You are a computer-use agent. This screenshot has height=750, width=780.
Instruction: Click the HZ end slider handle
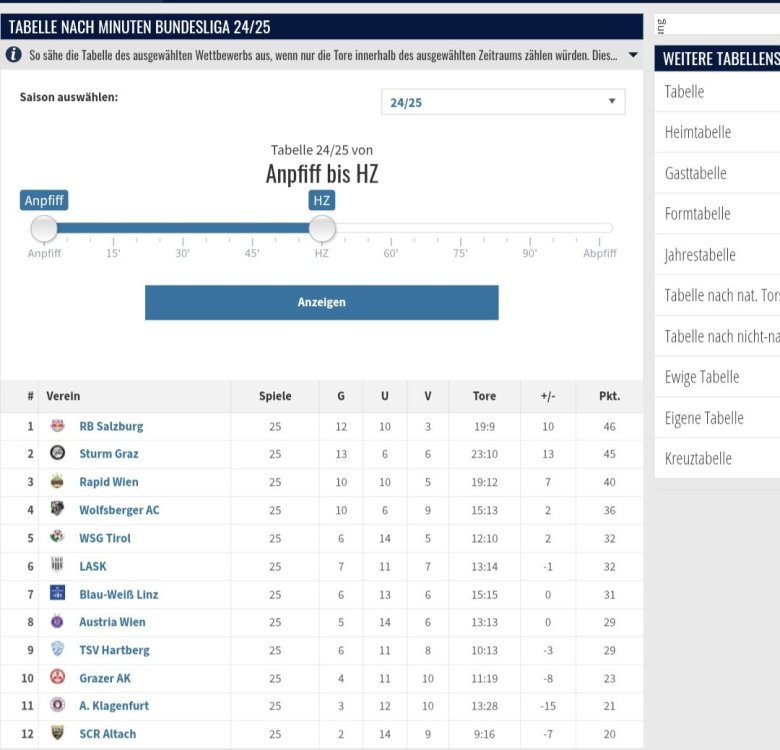321,229
